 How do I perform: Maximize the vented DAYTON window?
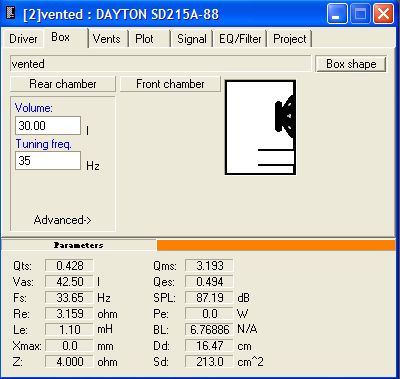360,14
